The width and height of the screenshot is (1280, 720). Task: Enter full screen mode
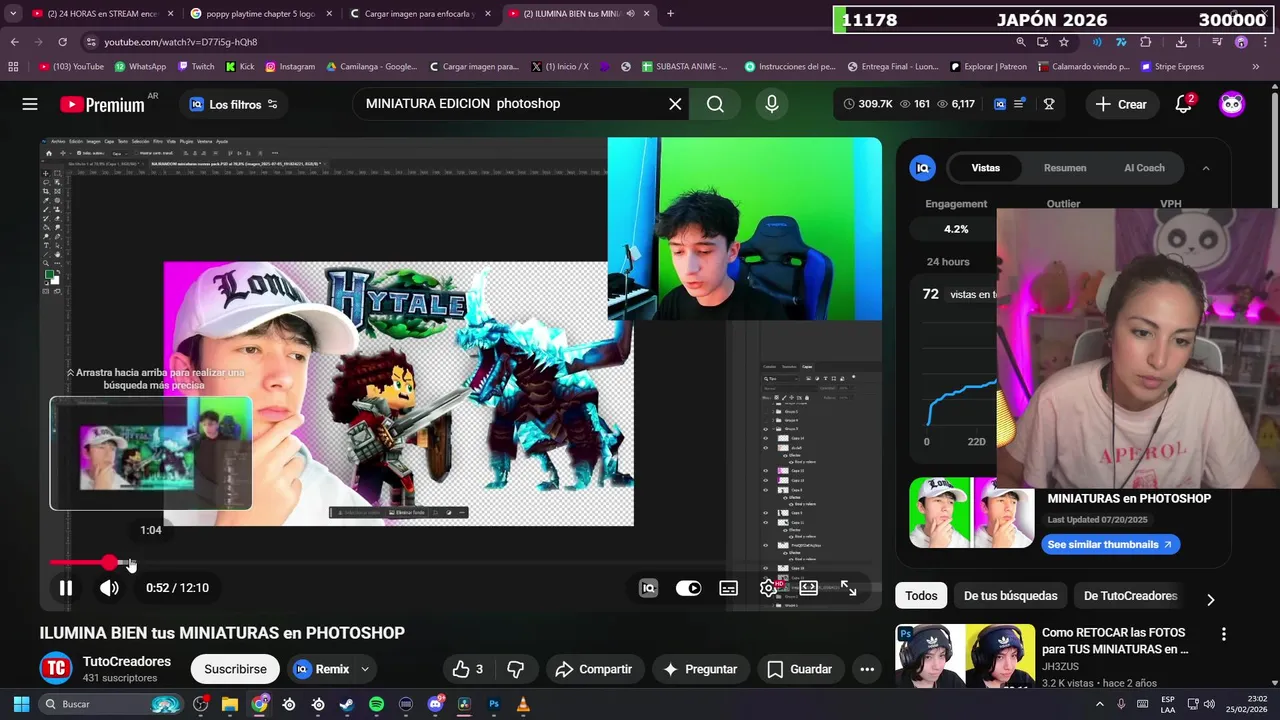tap(848, 588)
